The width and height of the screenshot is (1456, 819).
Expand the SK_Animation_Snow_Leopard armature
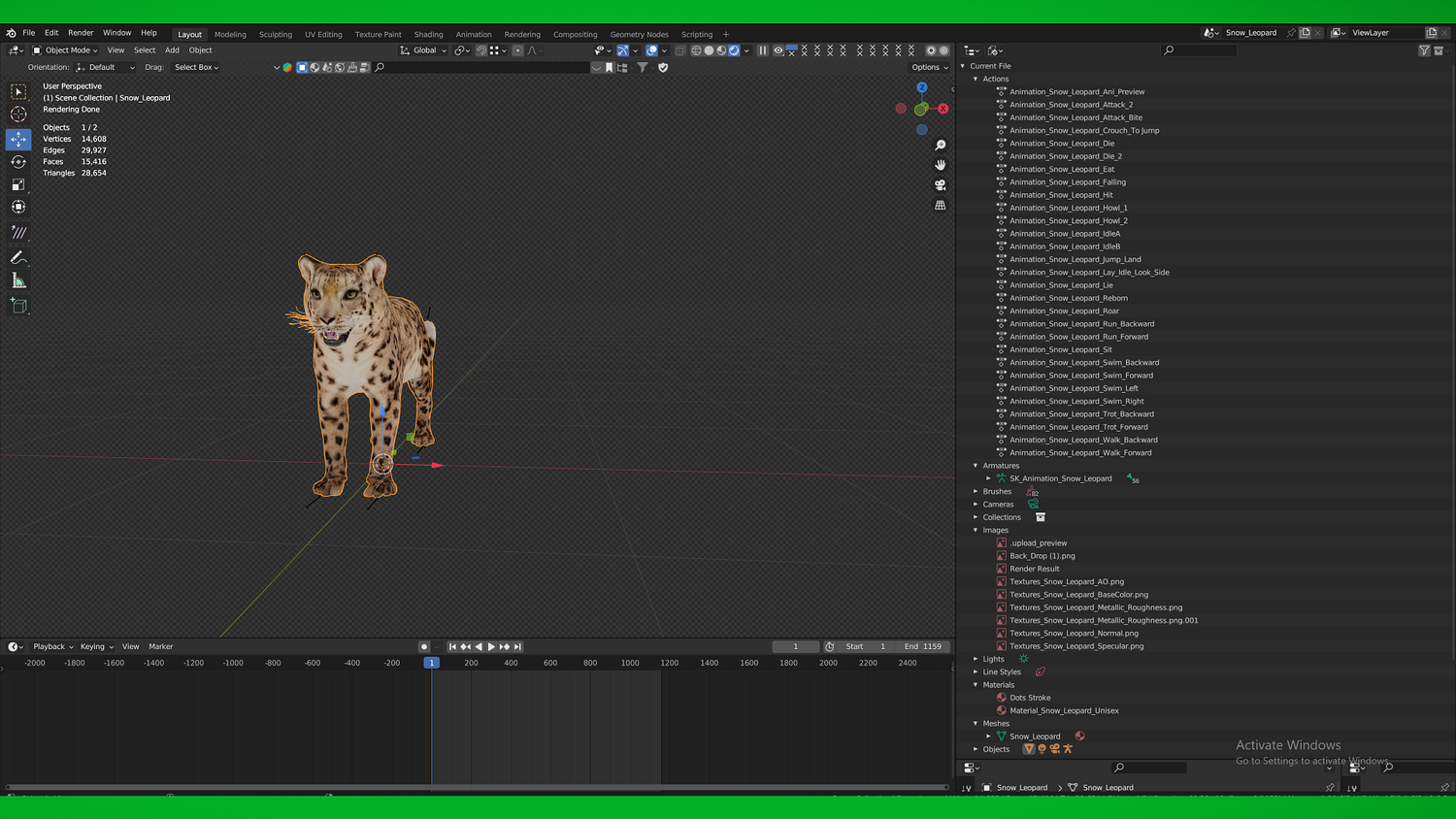pos(988,478)
